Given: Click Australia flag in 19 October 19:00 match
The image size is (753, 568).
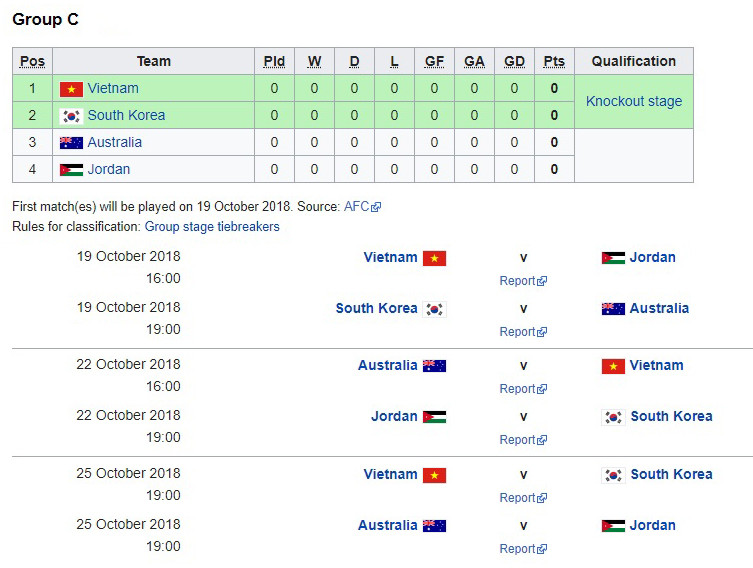Looking at the screenshot, I should click(613, 309).
